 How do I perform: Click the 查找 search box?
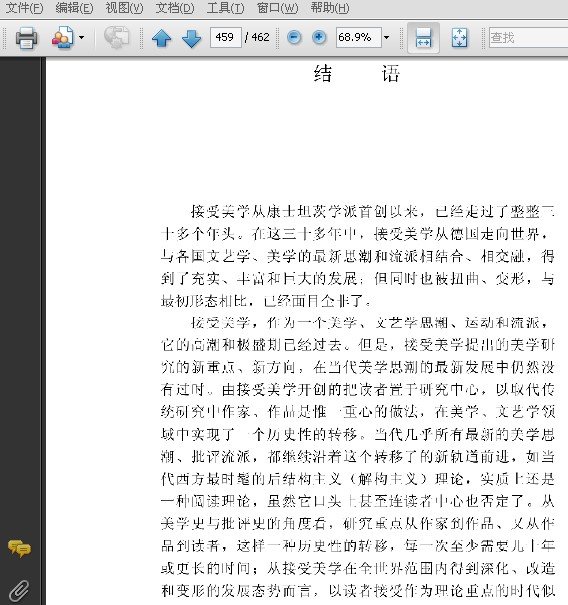(528, 37)
